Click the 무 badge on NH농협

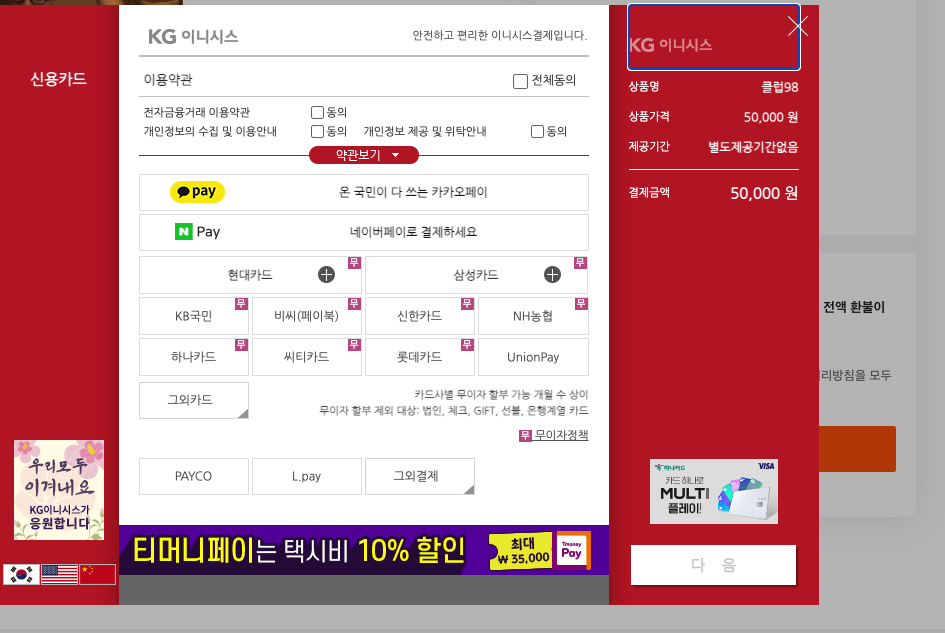(x=581, y=304)
